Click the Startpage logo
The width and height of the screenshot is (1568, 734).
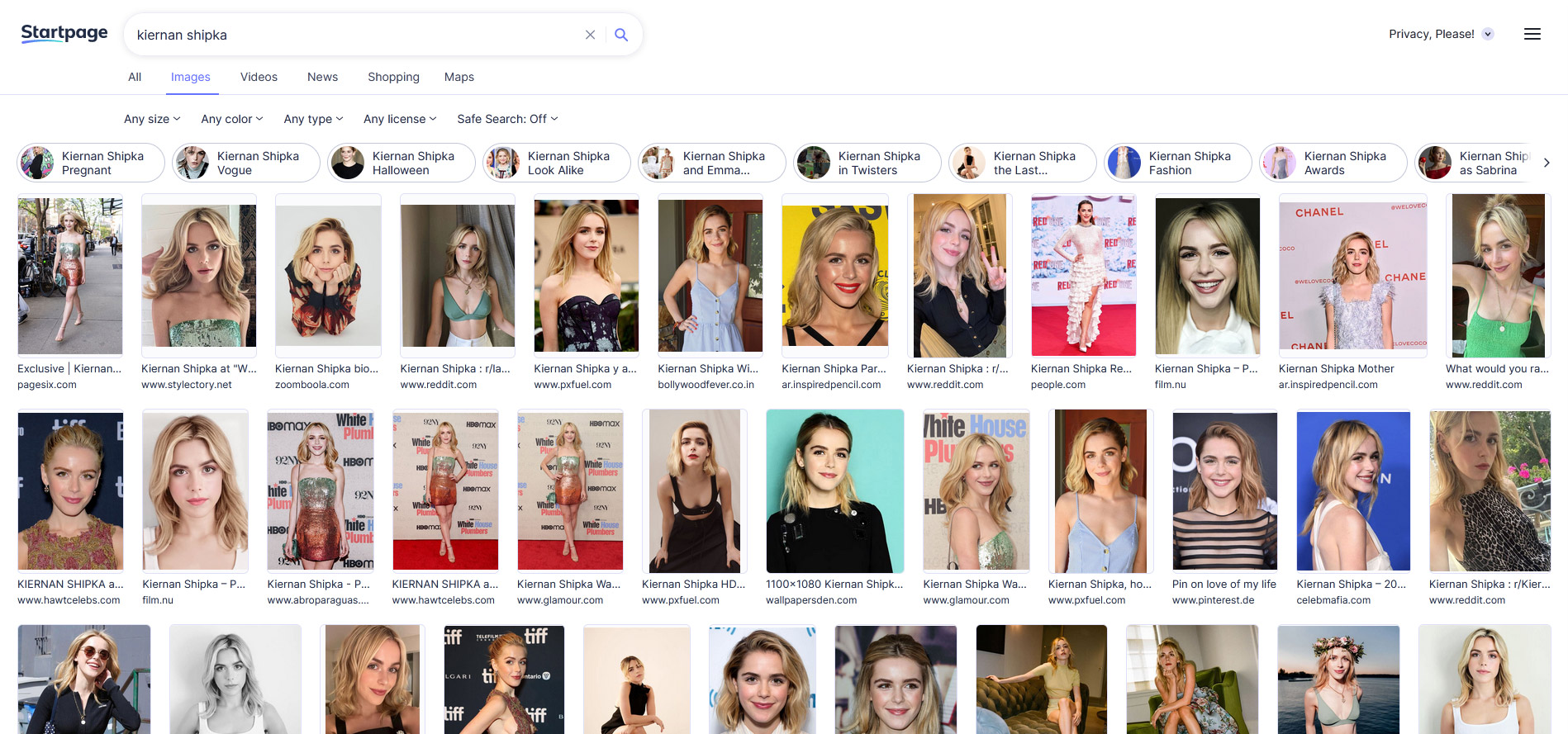(x=64, y=33)
